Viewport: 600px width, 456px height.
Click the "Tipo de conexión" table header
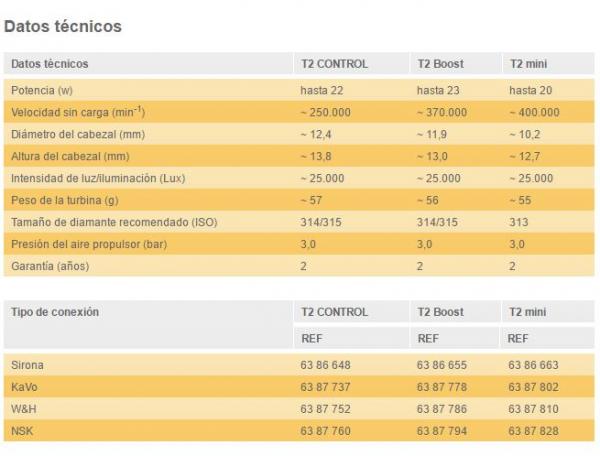tap(55, 312)
